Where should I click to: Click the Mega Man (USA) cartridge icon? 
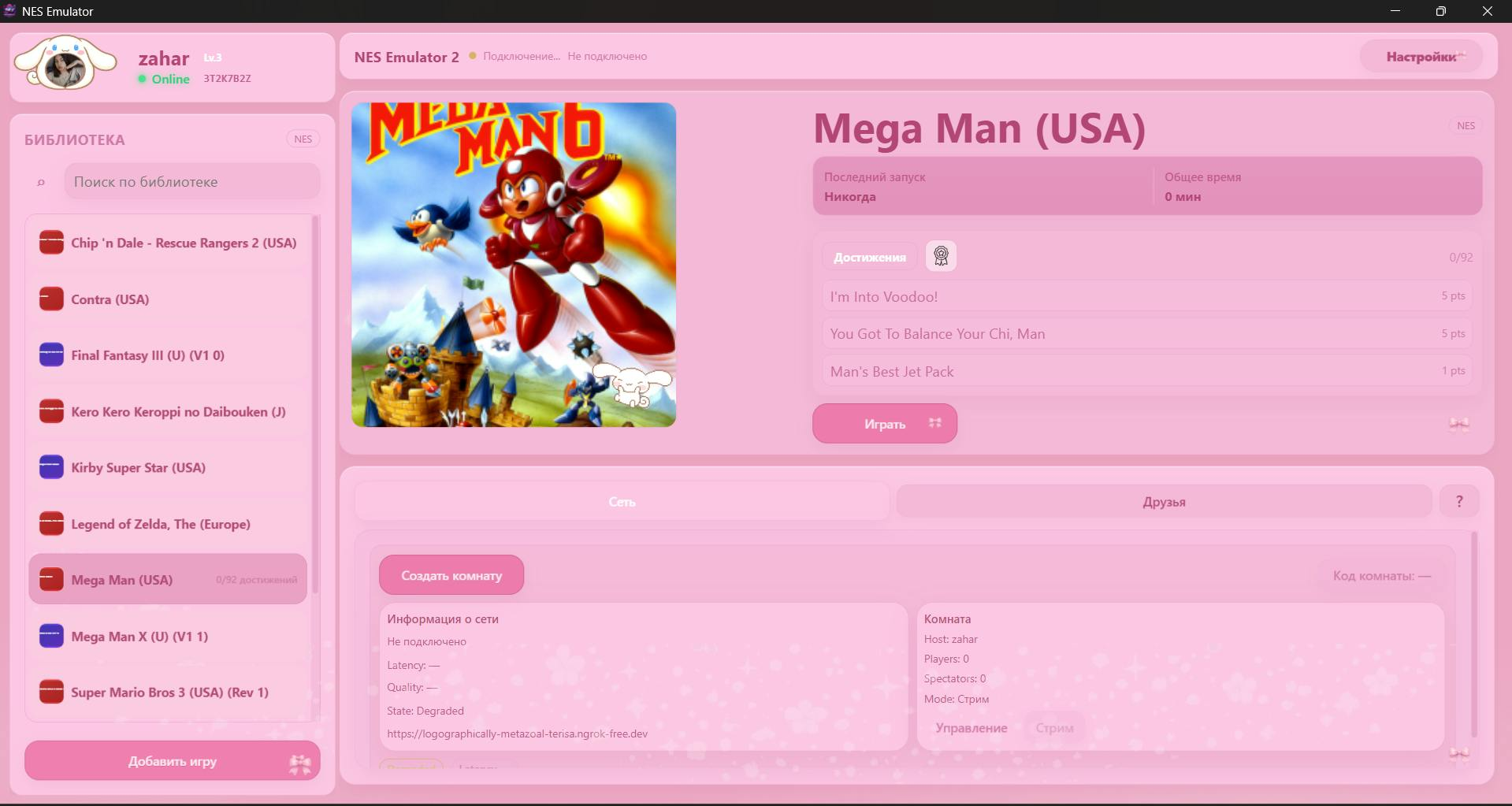(x=51, y=580)
